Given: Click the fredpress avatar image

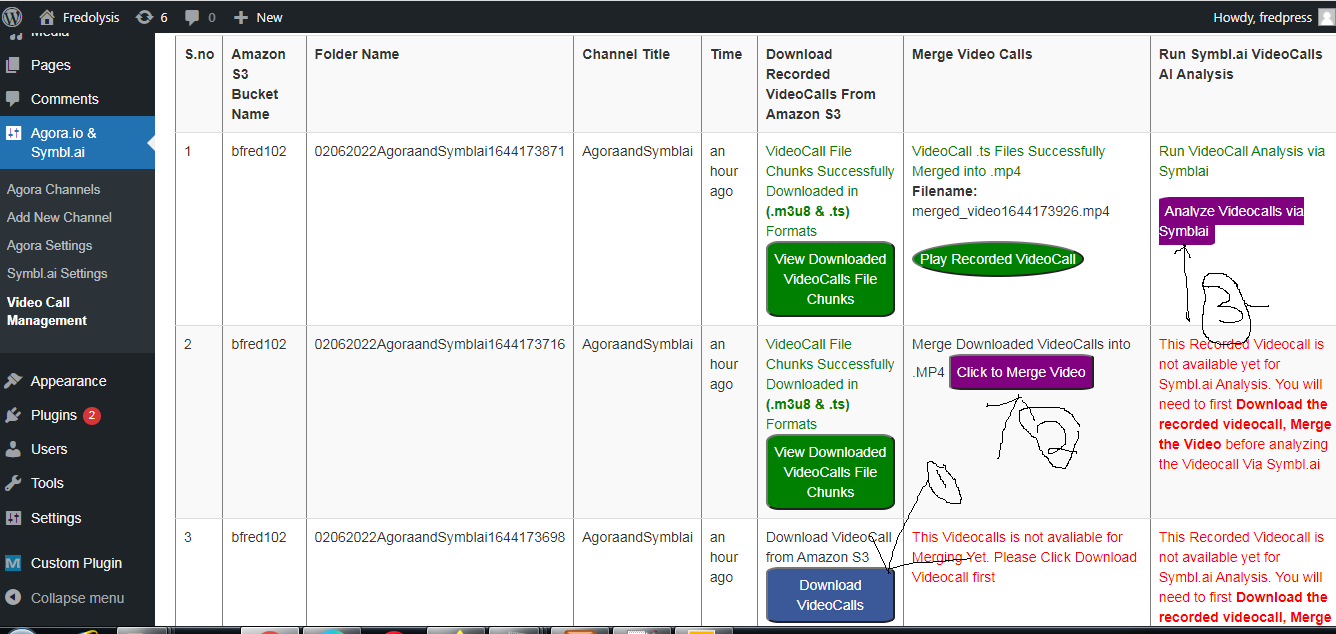Looking at the screenshot, I should 1326,17.
